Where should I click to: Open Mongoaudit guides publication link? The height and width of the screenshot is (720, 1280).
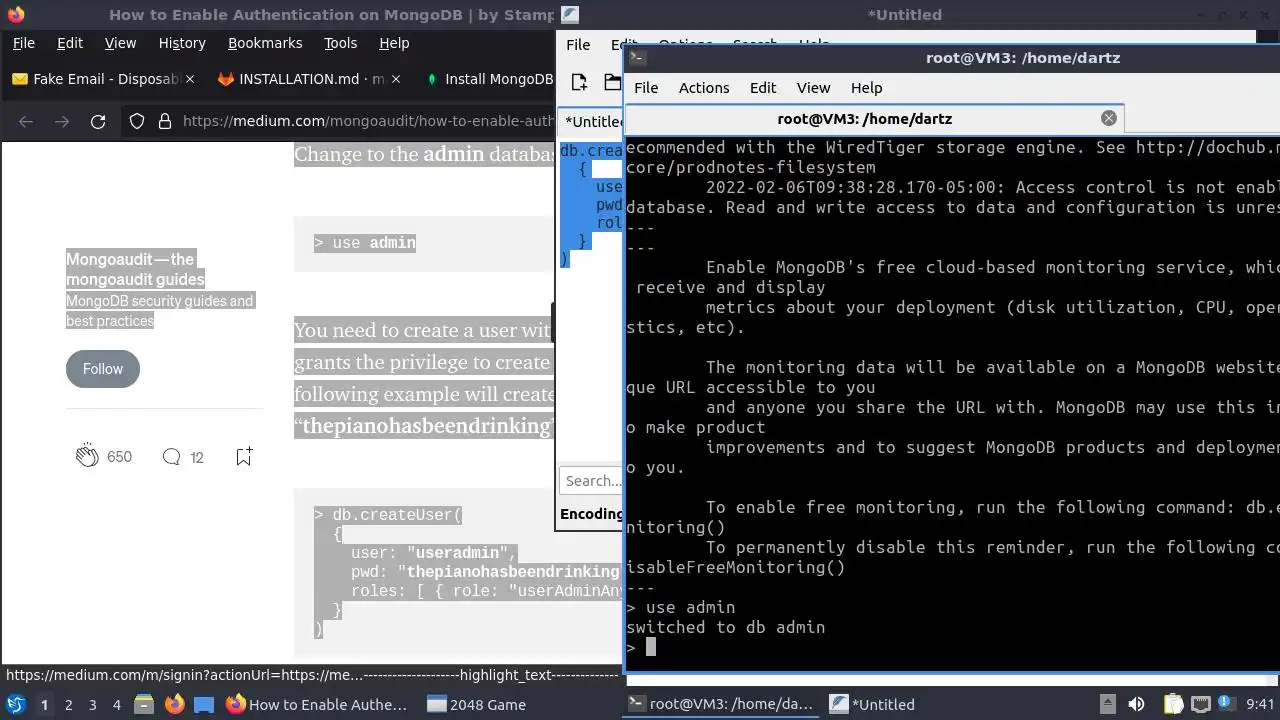tap(135, 269)
